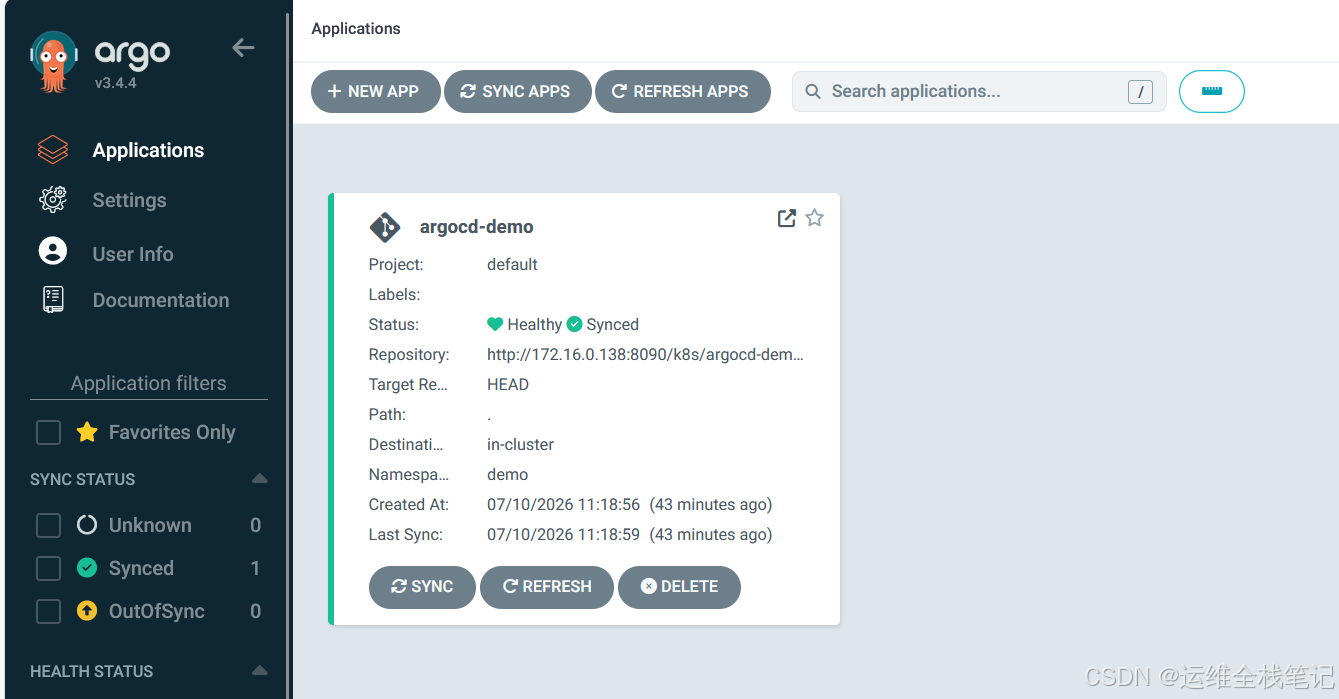Focus the Search applications field

coord(979,91)
